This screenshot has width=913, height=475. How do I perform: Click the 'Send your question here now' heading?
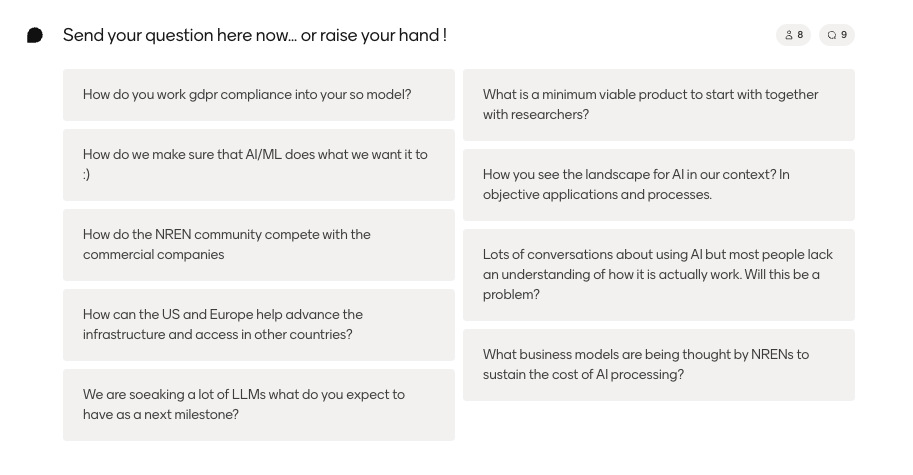254,35
